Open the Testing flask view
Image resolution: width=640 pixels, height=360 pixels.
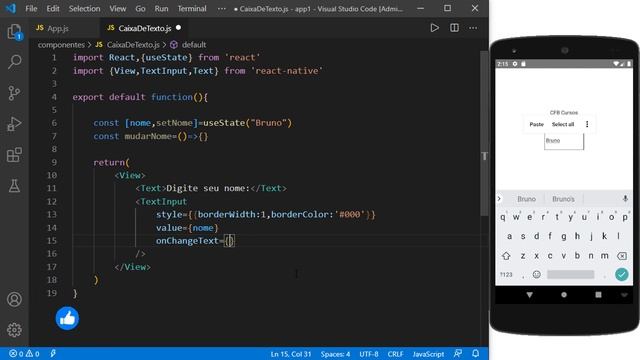tap(14, 186)
